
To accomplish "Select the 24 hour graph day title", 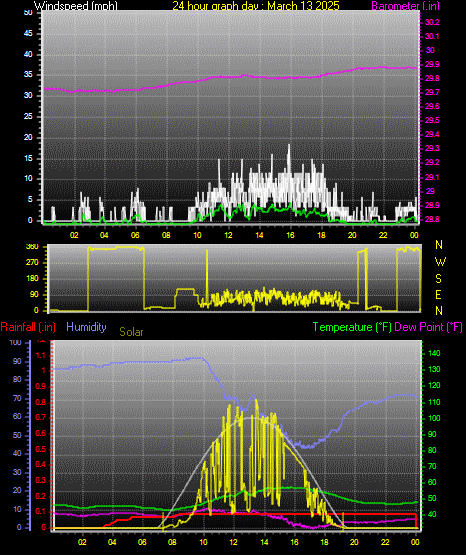I will tap(256, 5).
